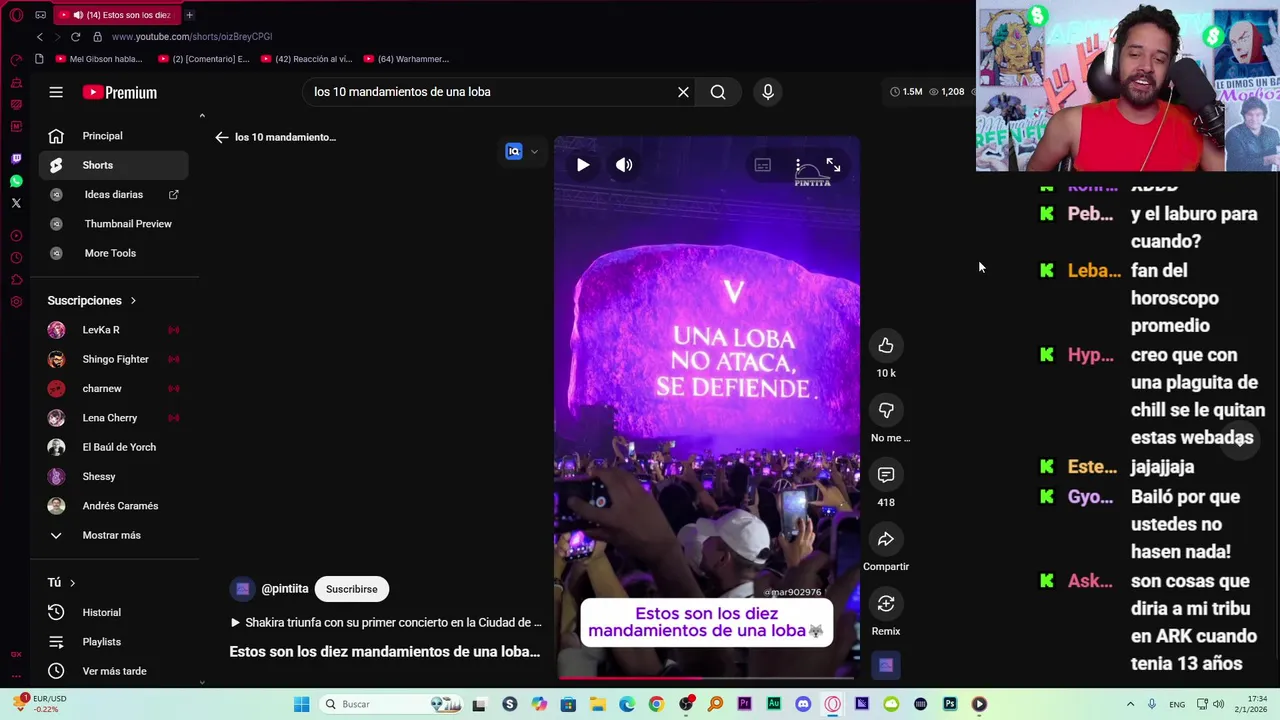Reload the page
The image size is (1280, 720).
[75, 37]
